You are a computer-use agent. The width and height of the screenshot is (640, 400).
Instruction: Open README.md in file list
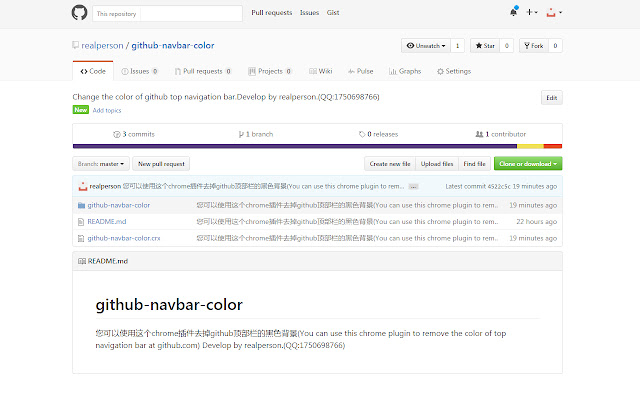[107, 222]
